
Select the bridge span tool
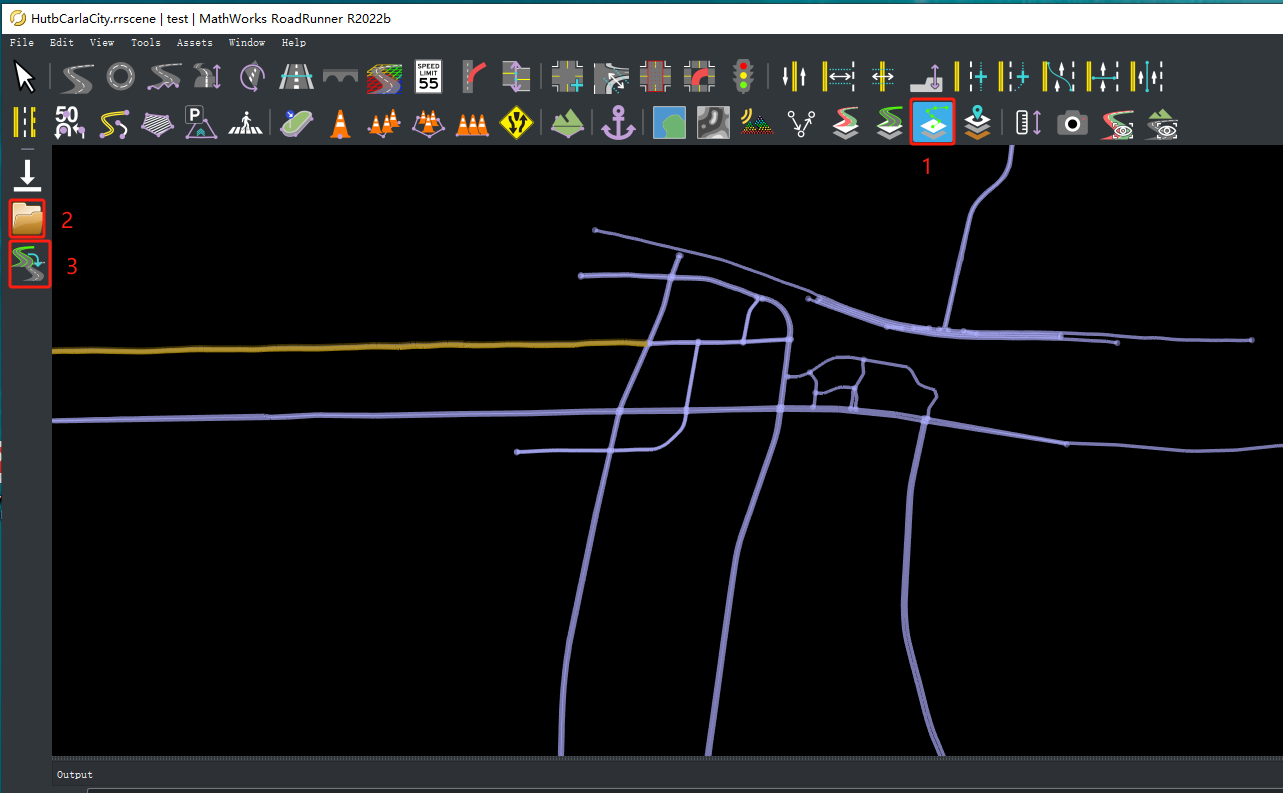(x=340, y=77)
